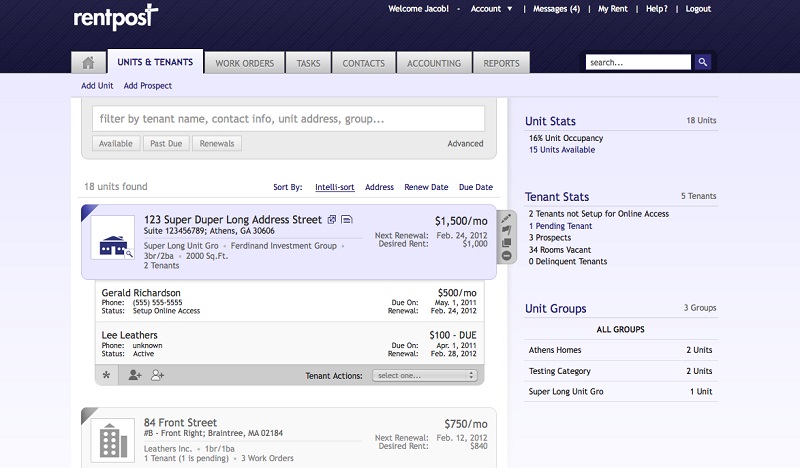Click the tenant filter text field
This screenshot has height=468, width=800.
(x=288, y=119)
